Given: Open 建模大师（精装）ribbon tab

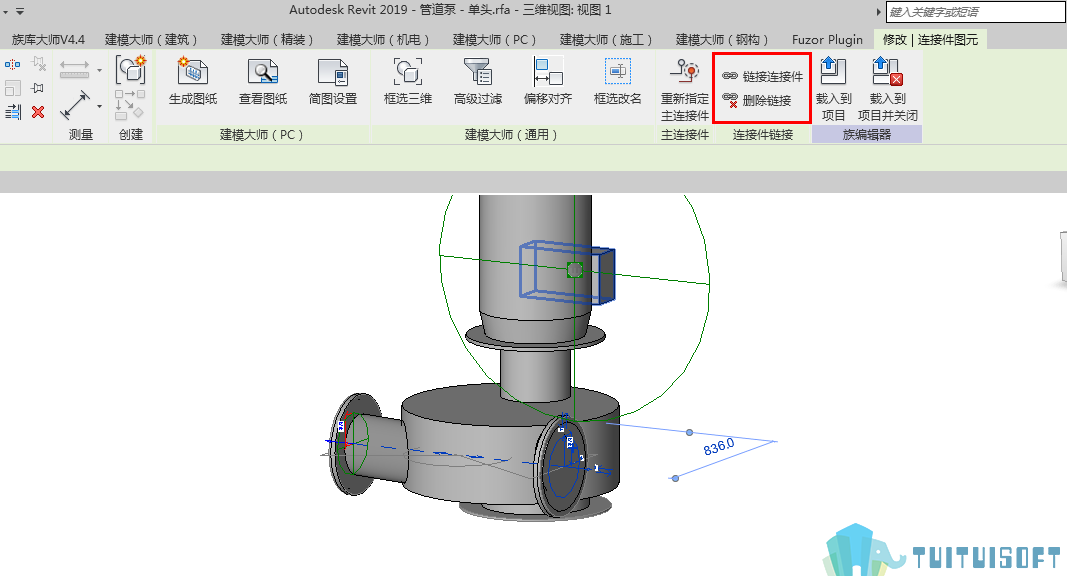Looking at the screenshot, I should [267, 39].
